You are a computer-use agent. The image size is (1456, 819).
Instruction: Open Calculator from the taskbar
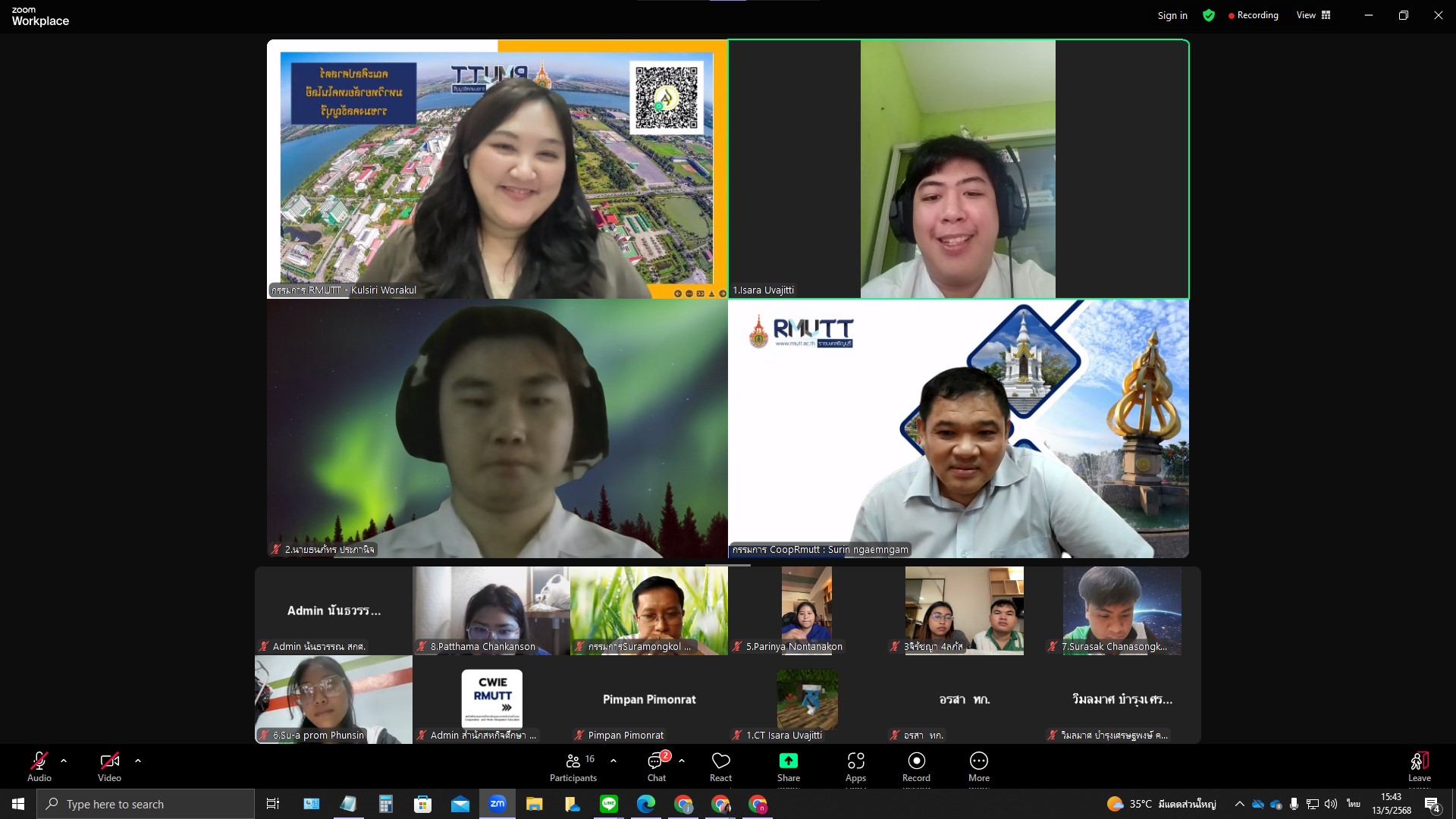pos(386,804)
